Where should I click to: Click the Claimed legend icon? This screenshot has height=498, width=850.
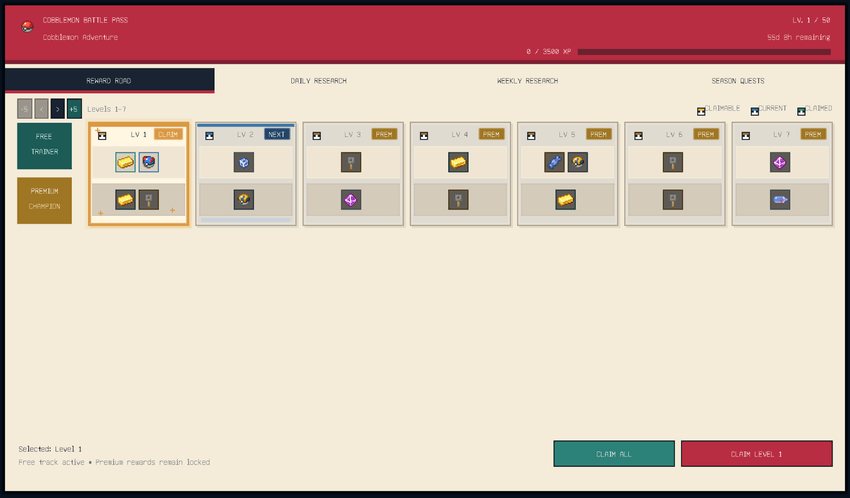coord(801,111)
